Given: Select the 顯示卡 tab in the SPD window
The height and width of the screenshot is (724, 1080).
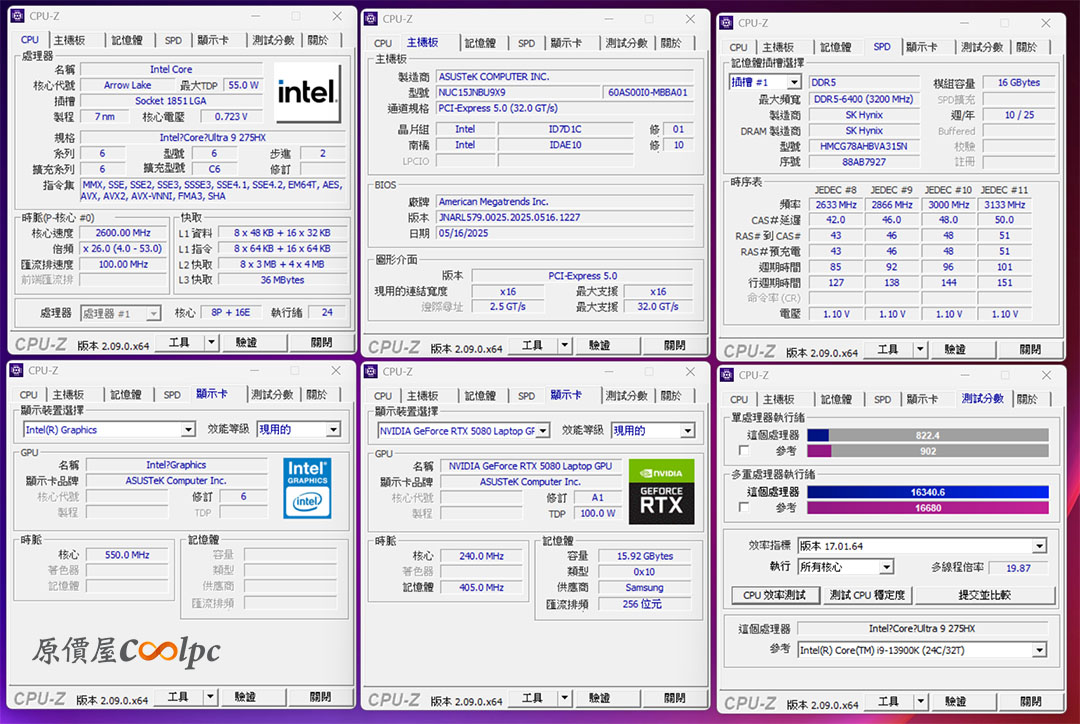Looking at the screenshot, I should [922, 47].
